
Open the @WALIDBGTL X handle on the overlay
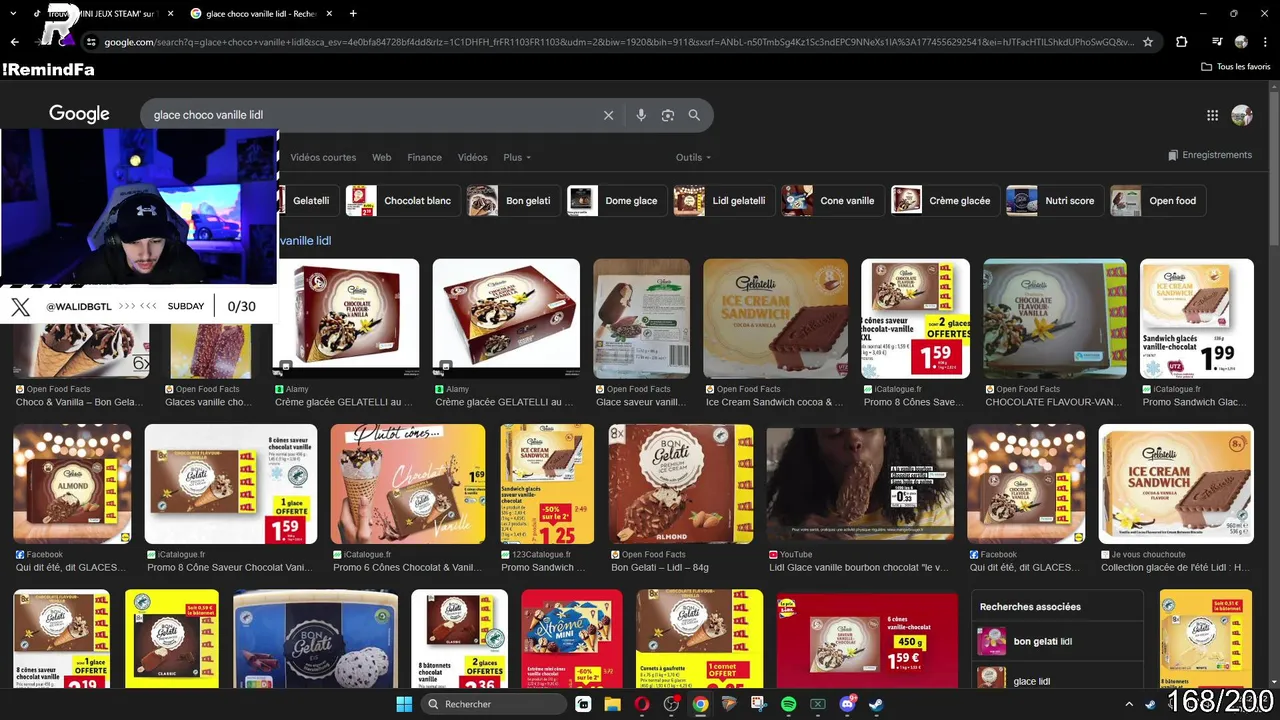[77, 306]
